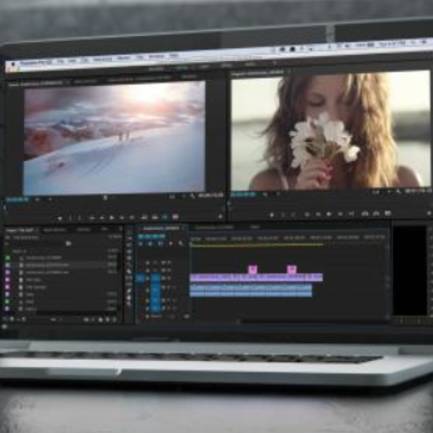Toggle the track lock on V2

point(148,270)
